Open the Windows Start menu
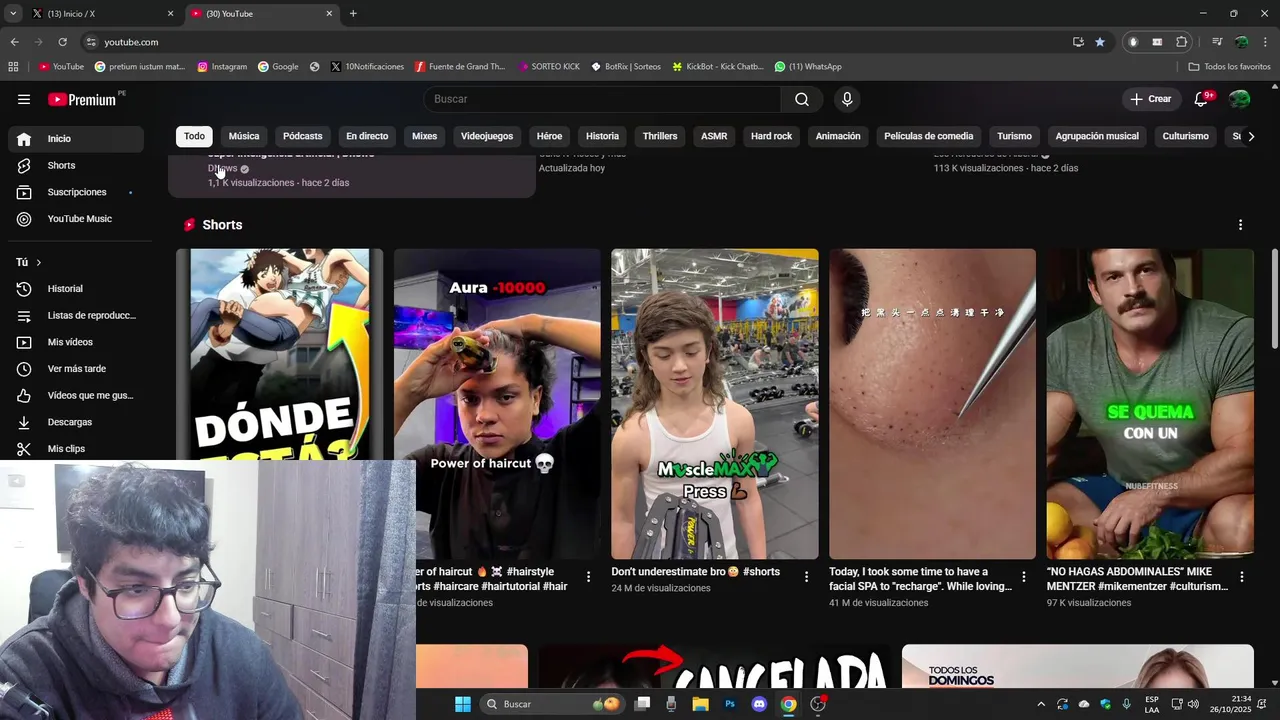Screen dimensions: 1280x720 [x=463, y=704]
